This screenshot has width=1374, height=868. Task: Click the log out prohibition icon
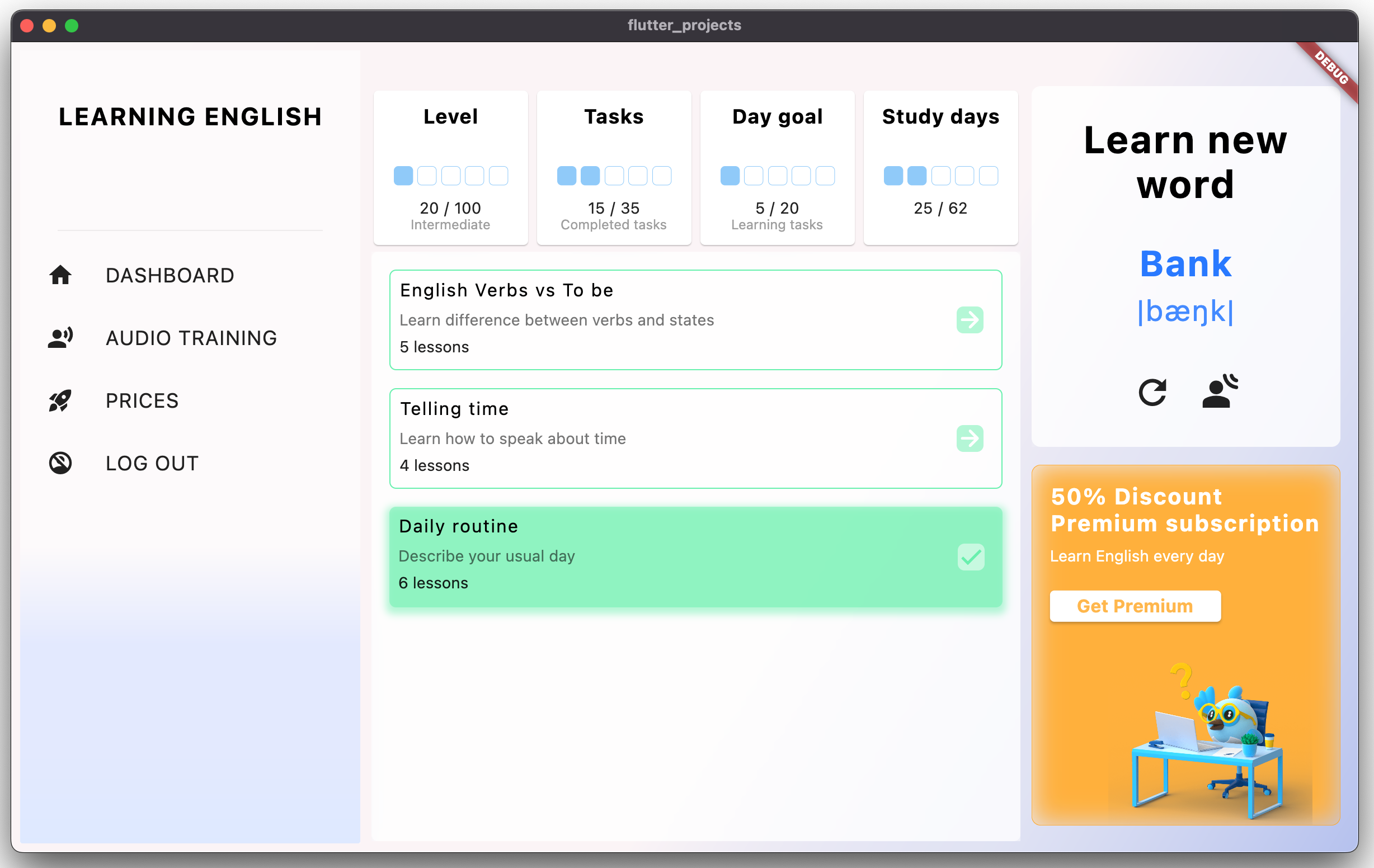click(x=60, y=463)
